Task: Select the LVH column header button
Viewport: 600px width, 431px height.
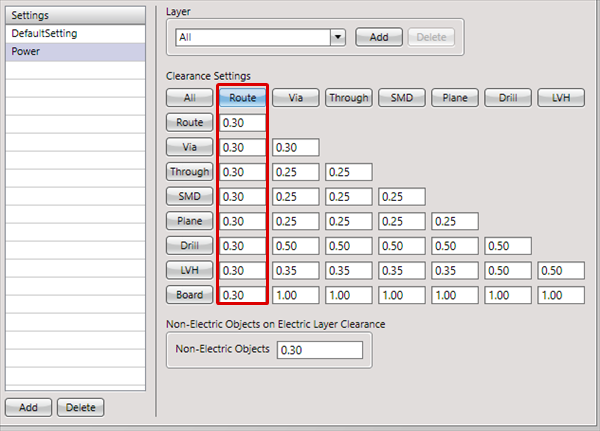Action: coord(560,98)
